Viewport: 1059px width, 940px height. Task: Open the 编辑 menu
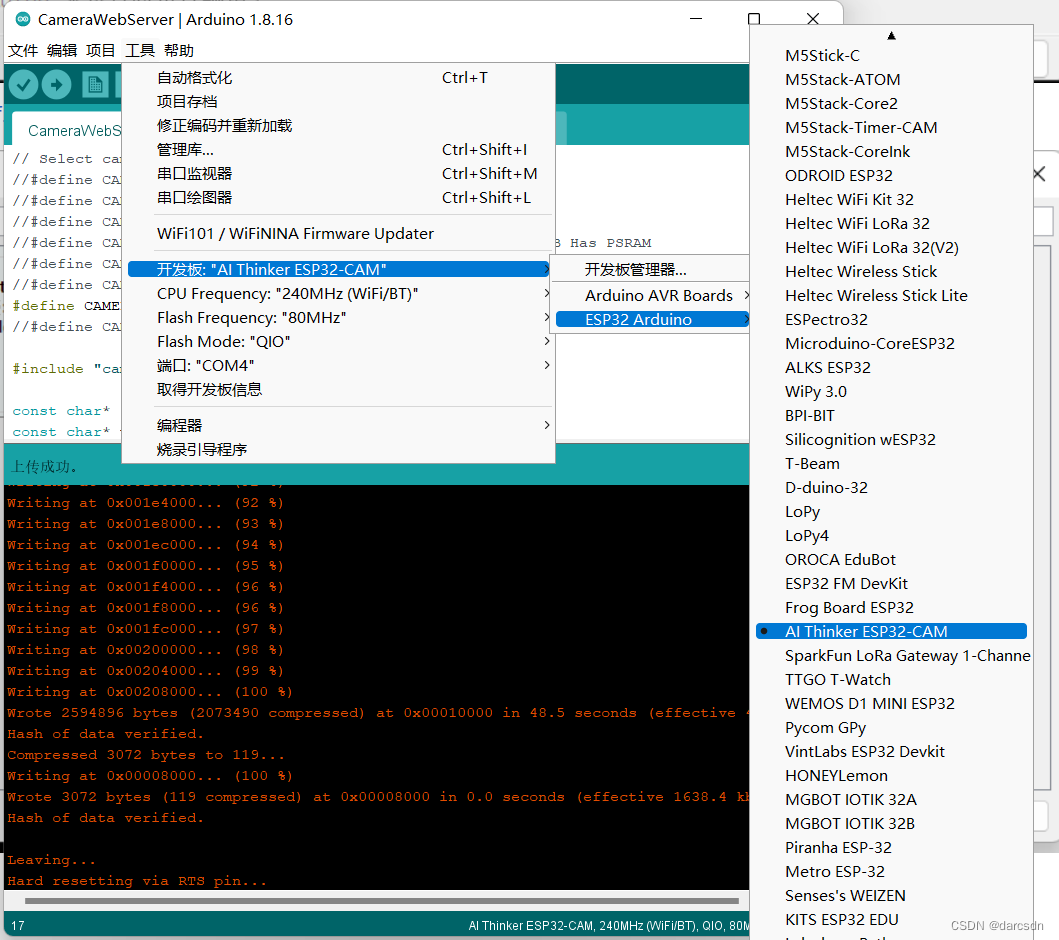(x=62, y=51)
